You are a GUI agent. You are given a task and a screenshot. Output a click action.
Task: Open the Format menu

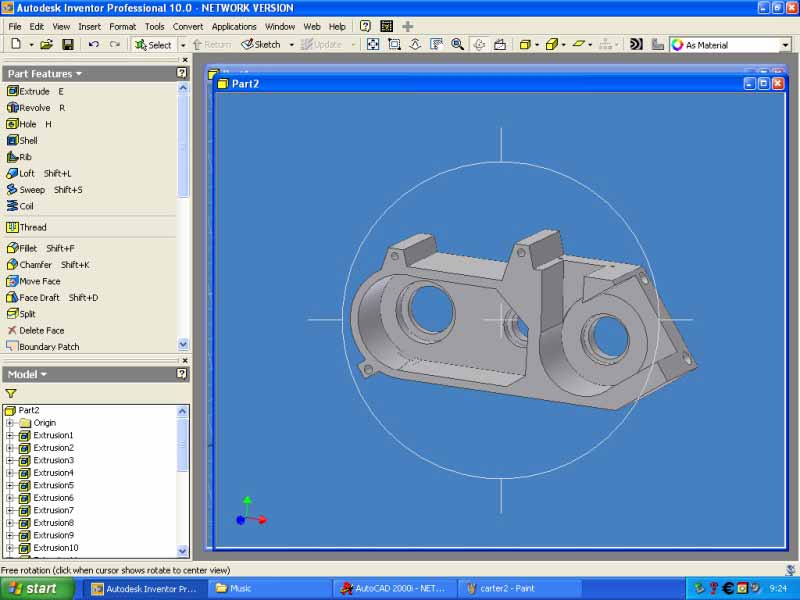click(122, 27)
